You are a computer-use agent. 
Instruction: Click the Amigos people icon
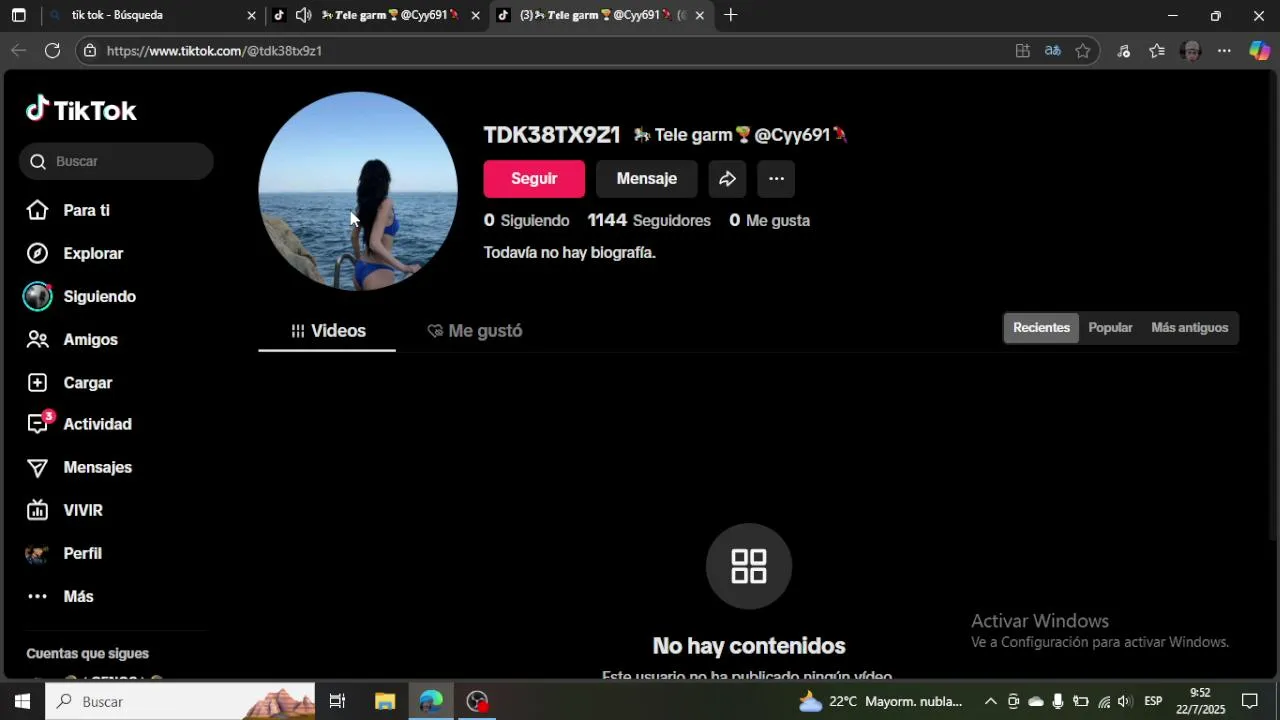point(37,339)
